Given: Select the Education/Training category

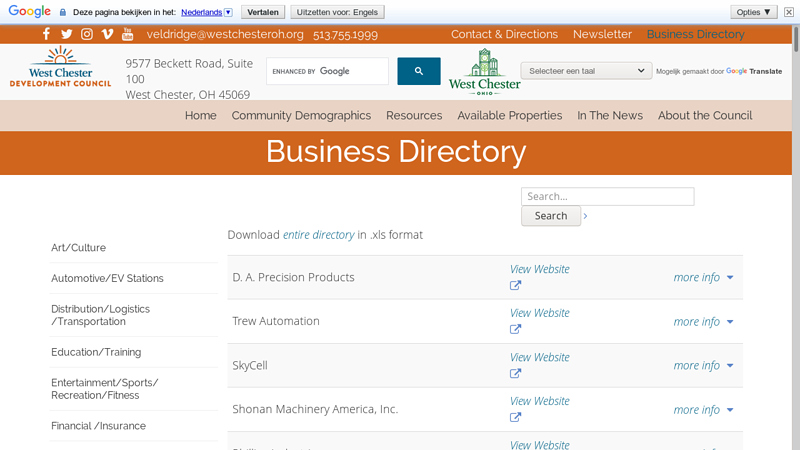Looking at the screenshot, I should pos(96,352).
